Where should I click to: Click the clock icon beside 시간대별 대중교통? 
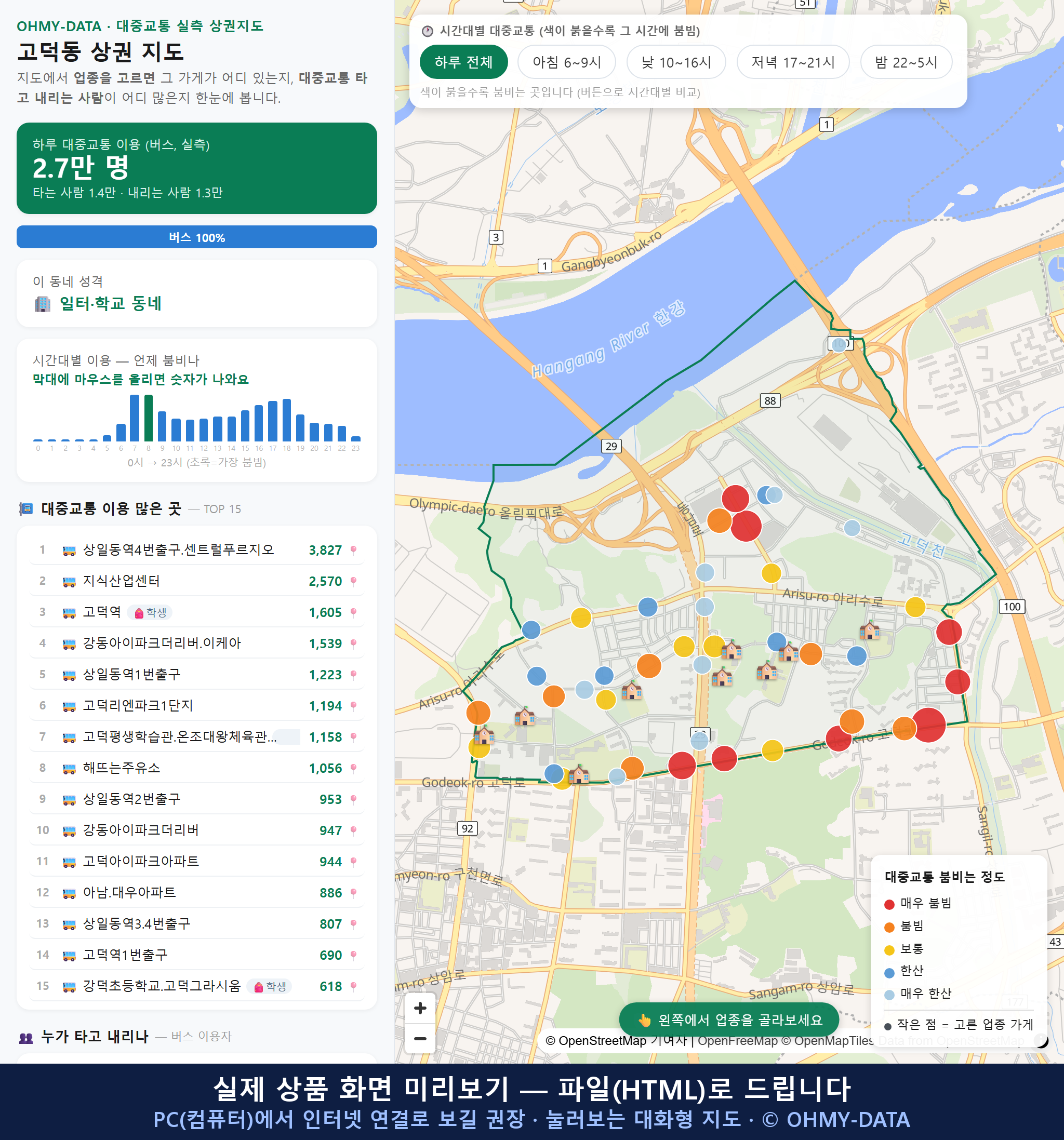428,31
